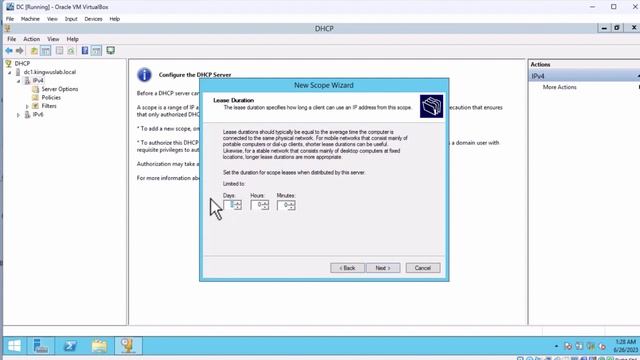The height and width of the screenshot is (360, 640).
Task: Click the Refresh toolbar icon
Action: 71,51
